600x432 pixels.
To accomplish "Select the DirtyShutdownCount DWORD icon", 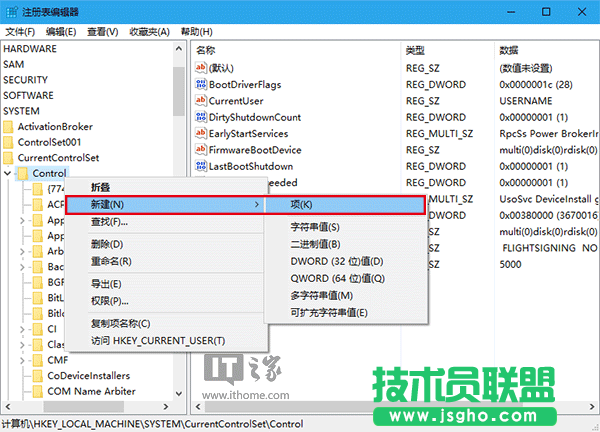I will (201, 117).
